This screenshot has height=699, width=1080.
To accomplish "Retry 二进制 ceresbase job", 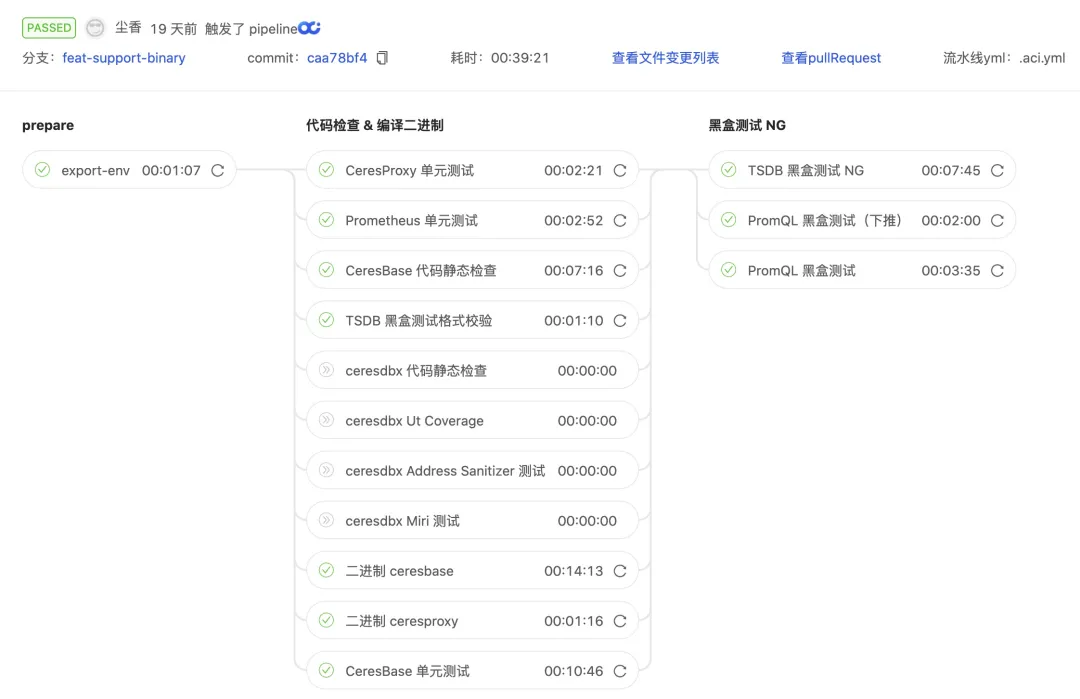I will 620,571.
